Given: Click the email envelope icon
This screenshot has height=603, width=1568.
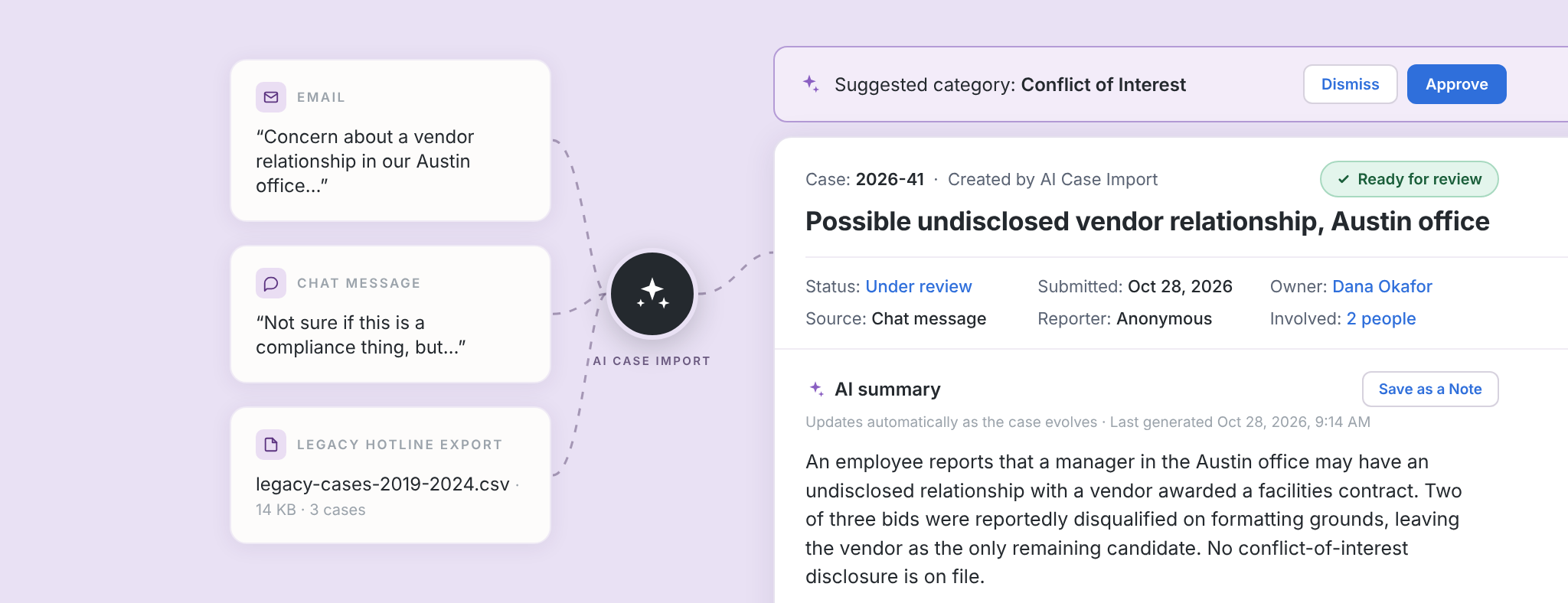Looking at the screenshot, I should coord(271,97).
